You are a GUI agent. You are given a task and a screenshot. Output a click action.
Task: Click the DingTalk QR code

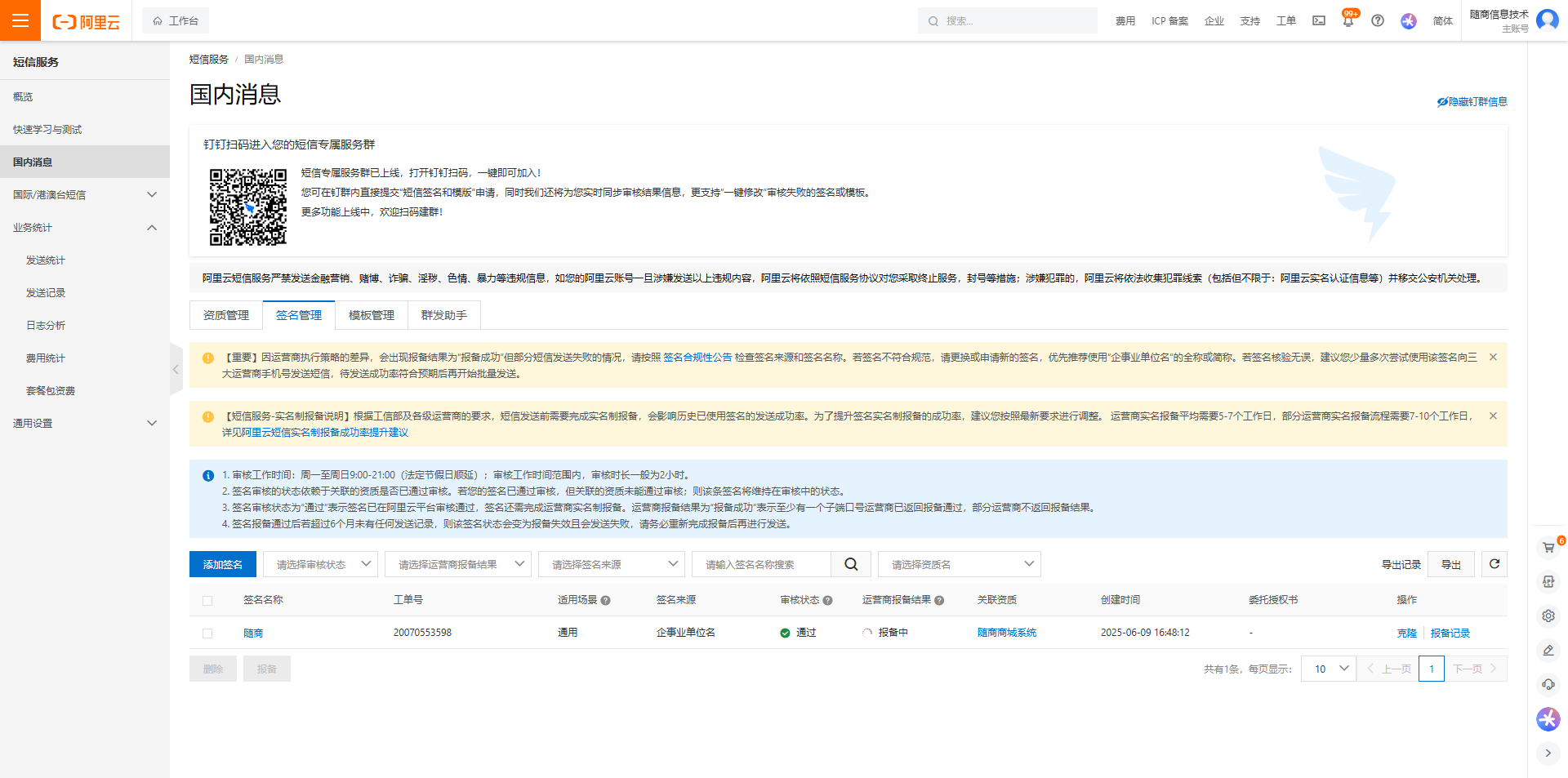(248, 207)
